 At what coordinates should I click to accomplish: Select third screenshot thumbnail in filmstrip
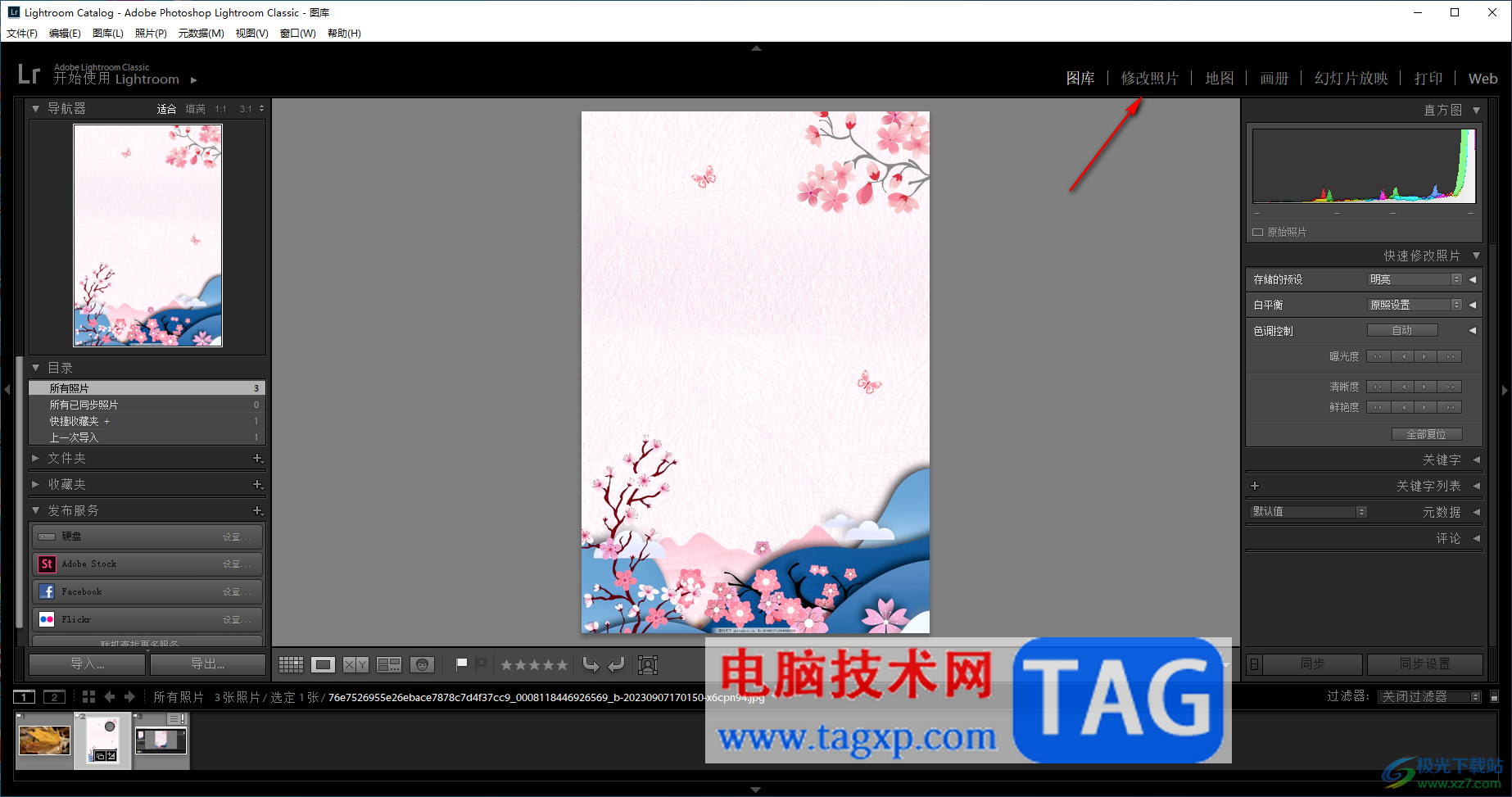[161, 740]
